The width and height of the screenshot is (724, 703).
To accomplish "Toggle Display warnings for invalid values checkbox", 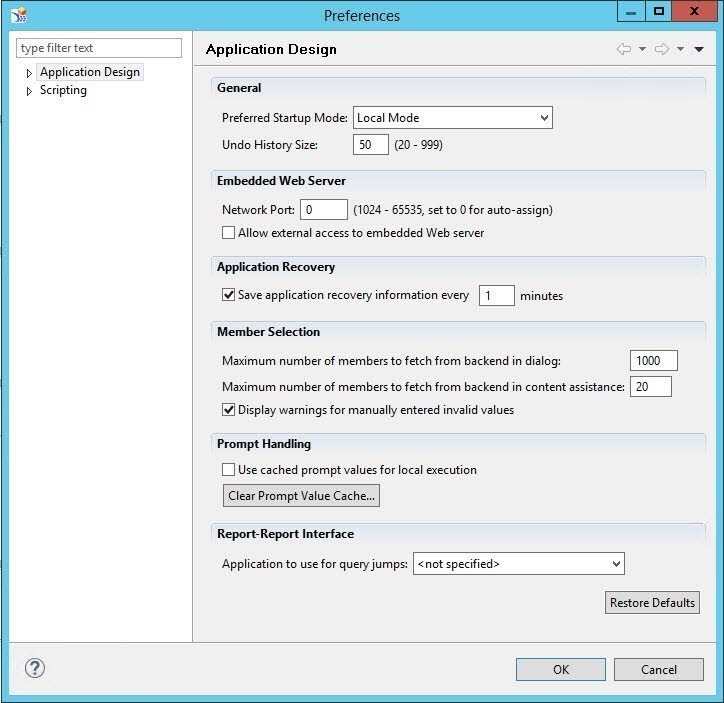I will [x=229, y=410].
